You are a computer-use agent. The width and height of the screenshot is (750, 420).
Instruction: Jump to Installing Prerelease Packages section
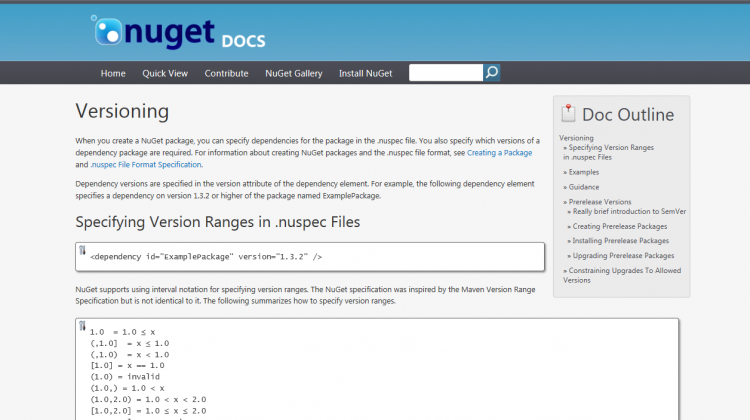(x=621, y=241)
